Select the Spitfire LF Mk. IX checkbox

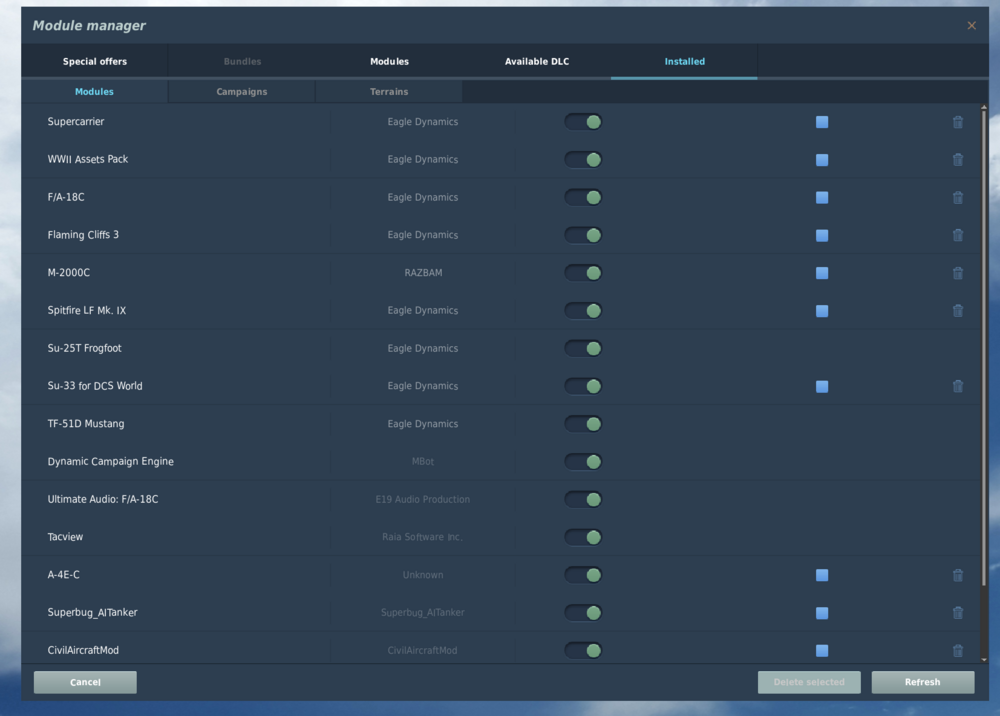822,311
